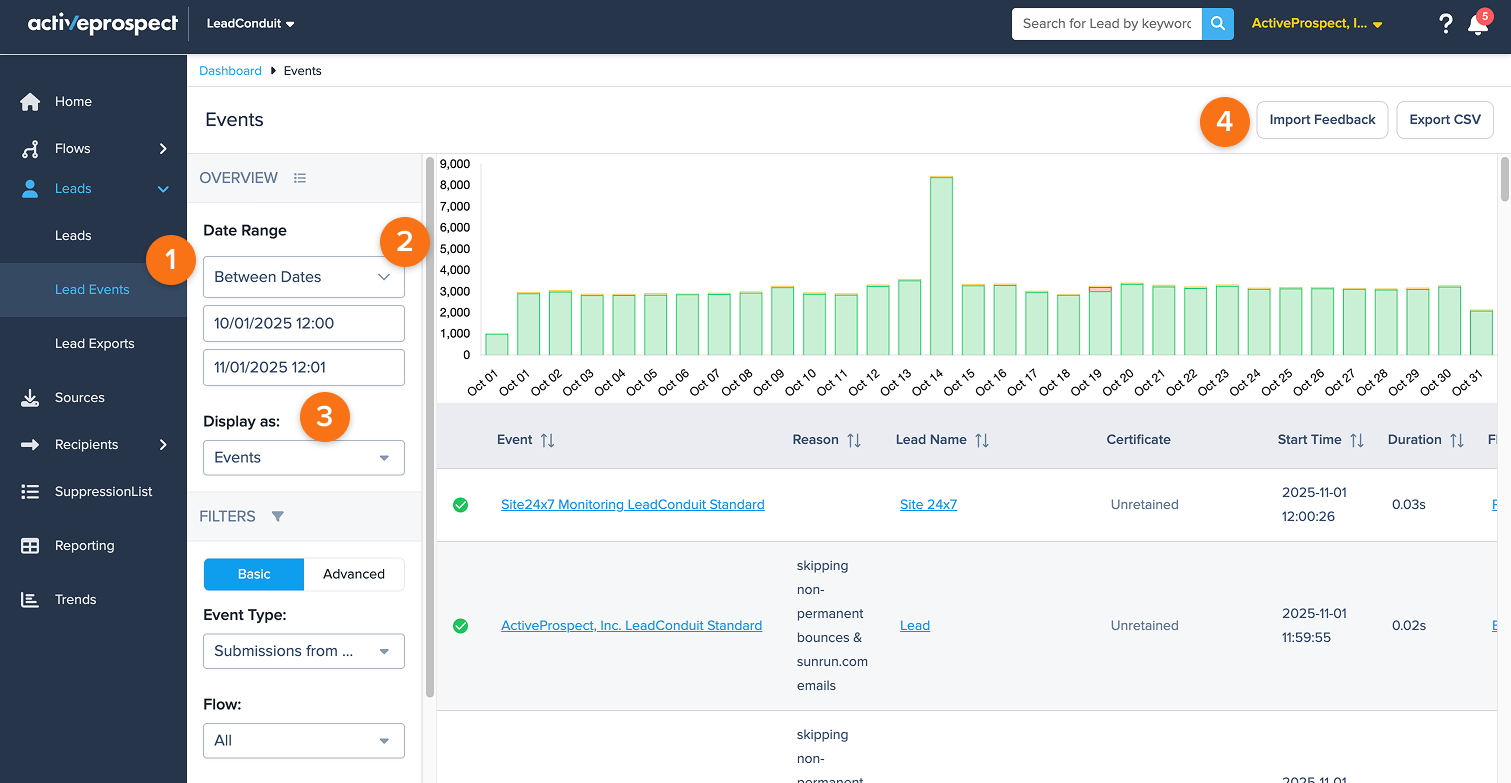Click the SuppressionList list icon

[x=30, y=492]
